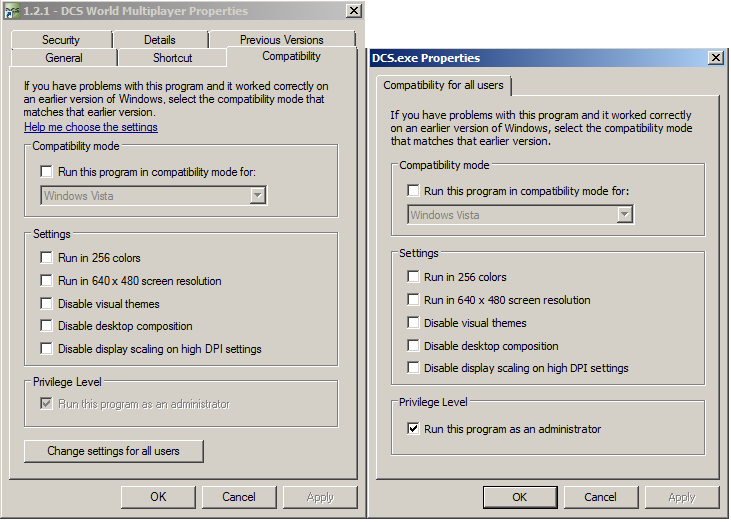Click OK in DCS.exe Properties
Image resolution: width=731 pixels, height=522 pixels.
(520, 497)
